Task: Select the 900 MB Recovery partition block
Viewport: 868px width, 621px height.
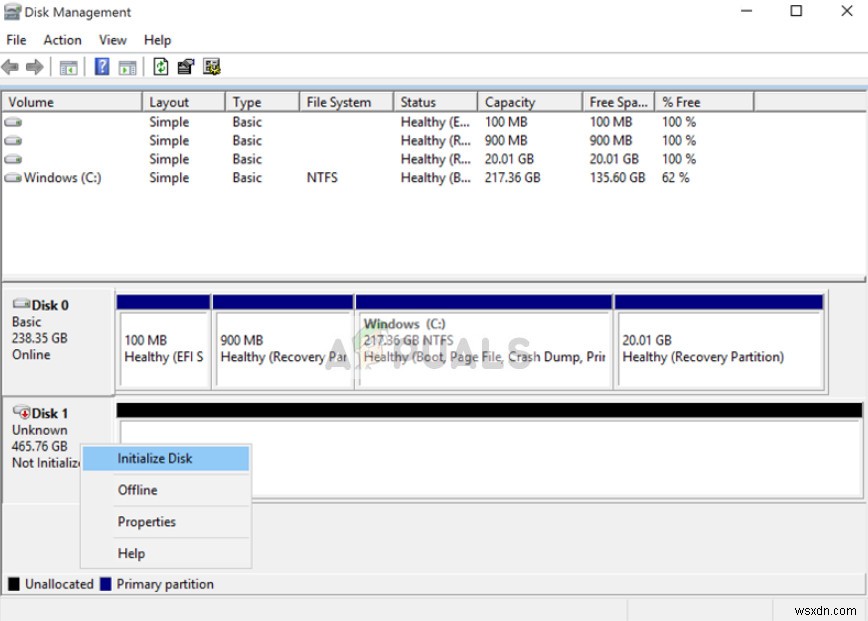Action: tap(283, 342)
